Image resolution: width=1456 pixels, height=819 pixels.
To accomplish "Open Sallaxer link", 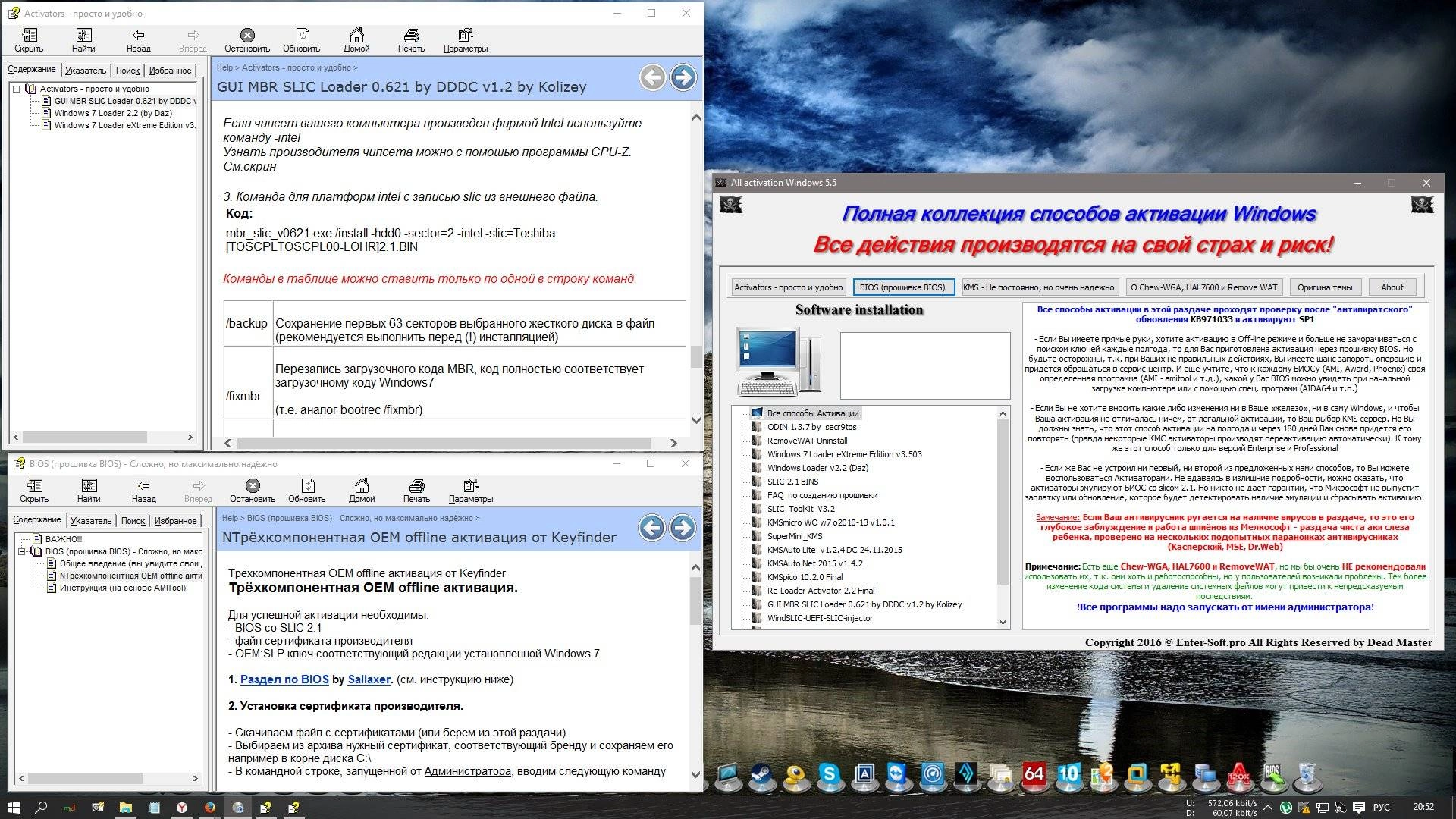I will 369,679.
